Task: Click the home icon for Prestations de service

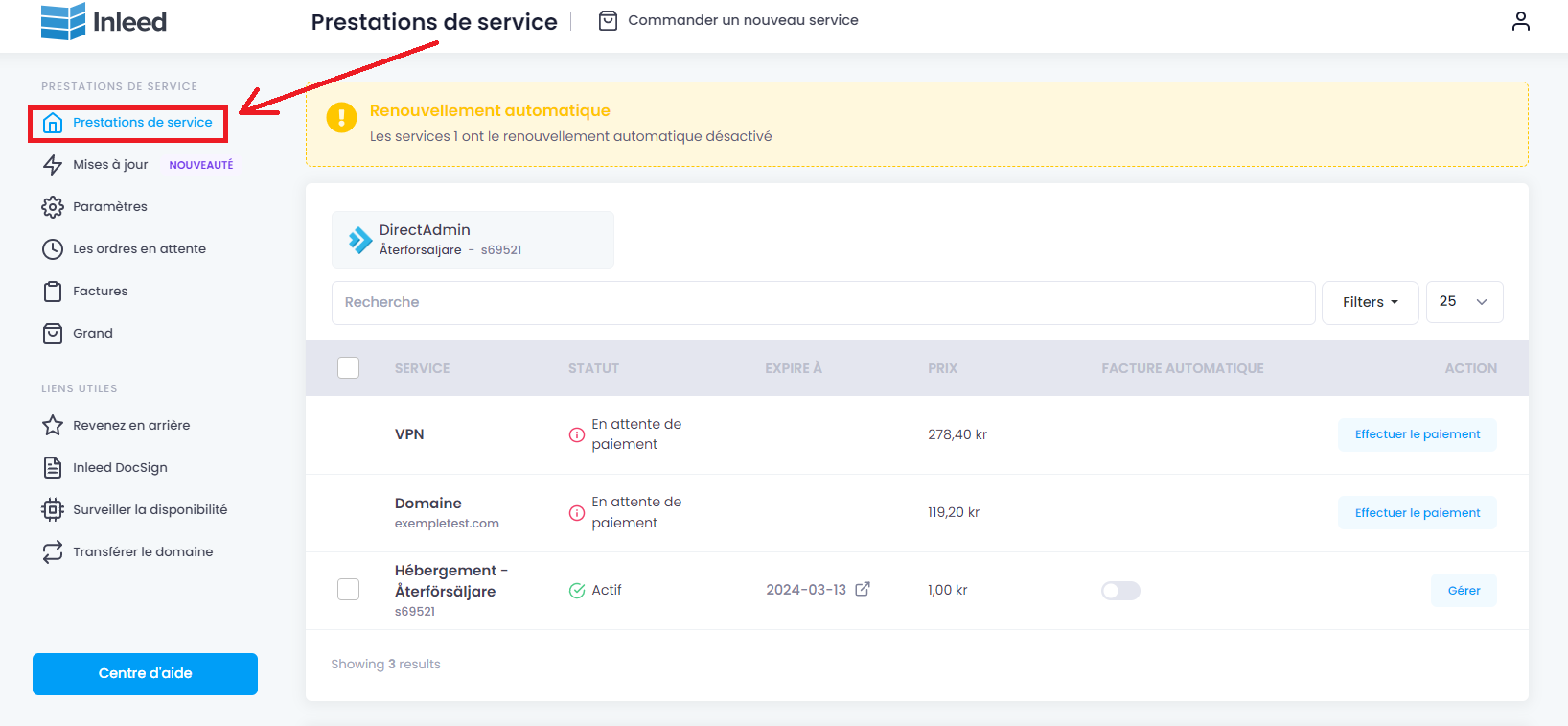Action: click(53, 123)
